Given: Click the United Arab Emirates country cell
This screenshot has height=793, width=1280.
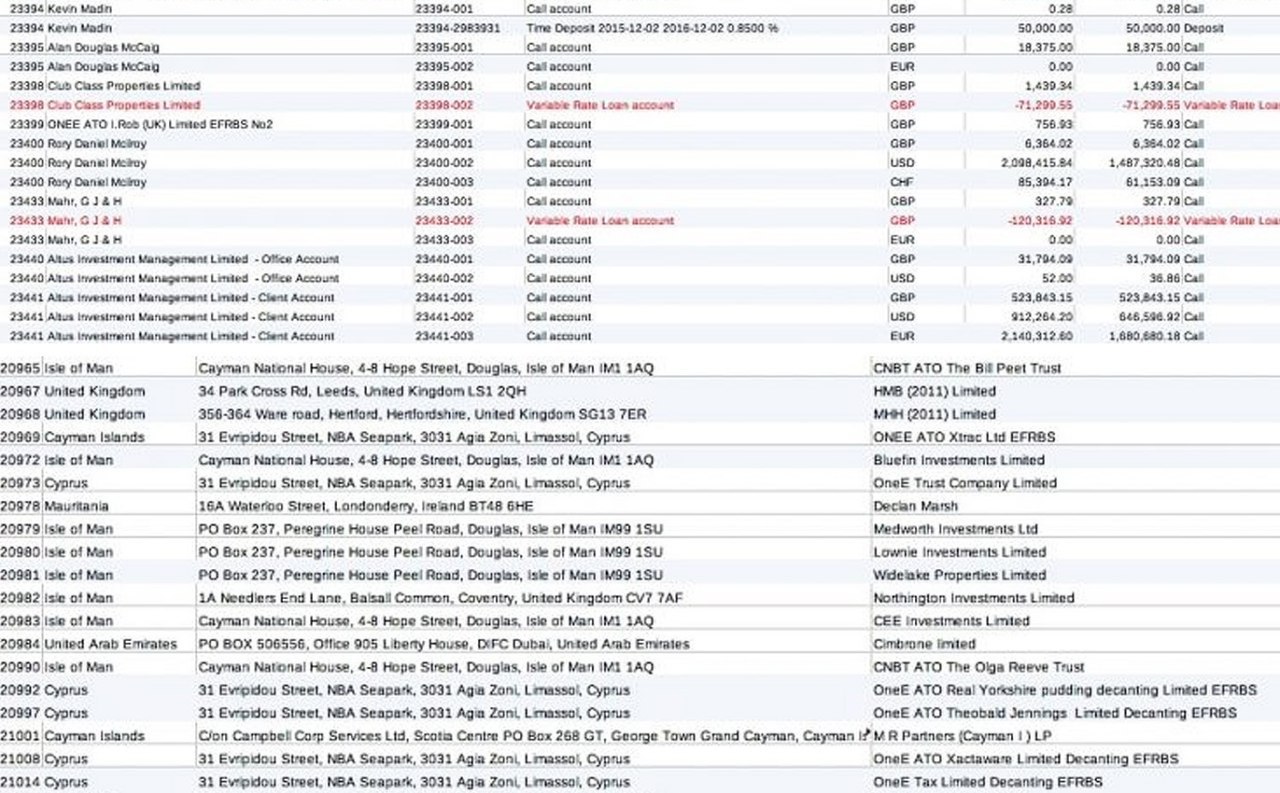Looking at the screenshot, I should (x=110, y=644).
